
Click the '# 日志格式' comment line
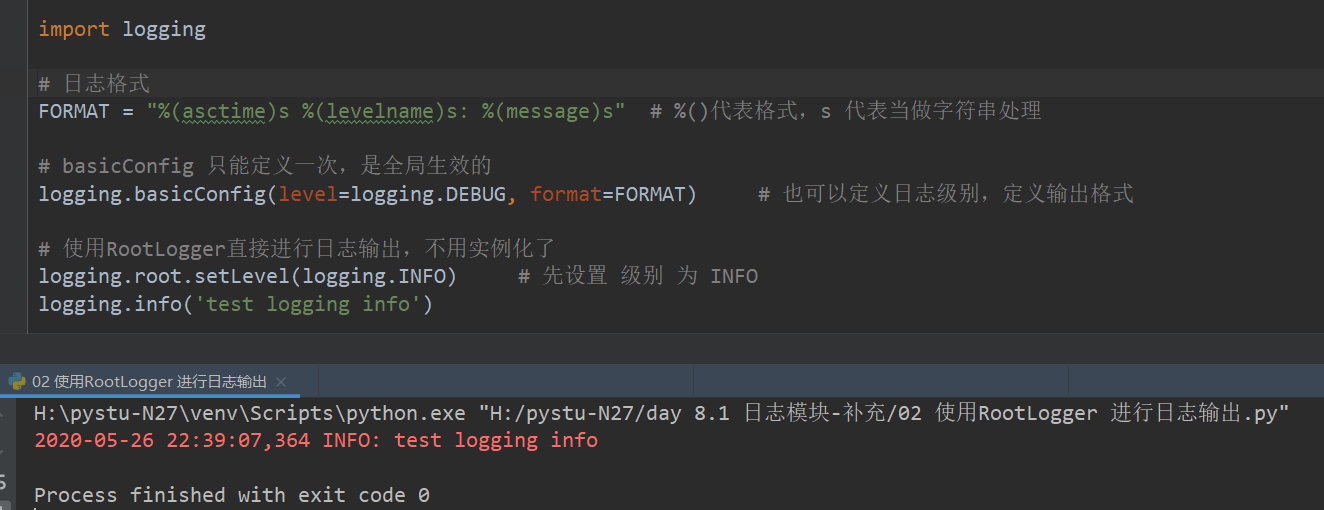click(x=94, y=84)
